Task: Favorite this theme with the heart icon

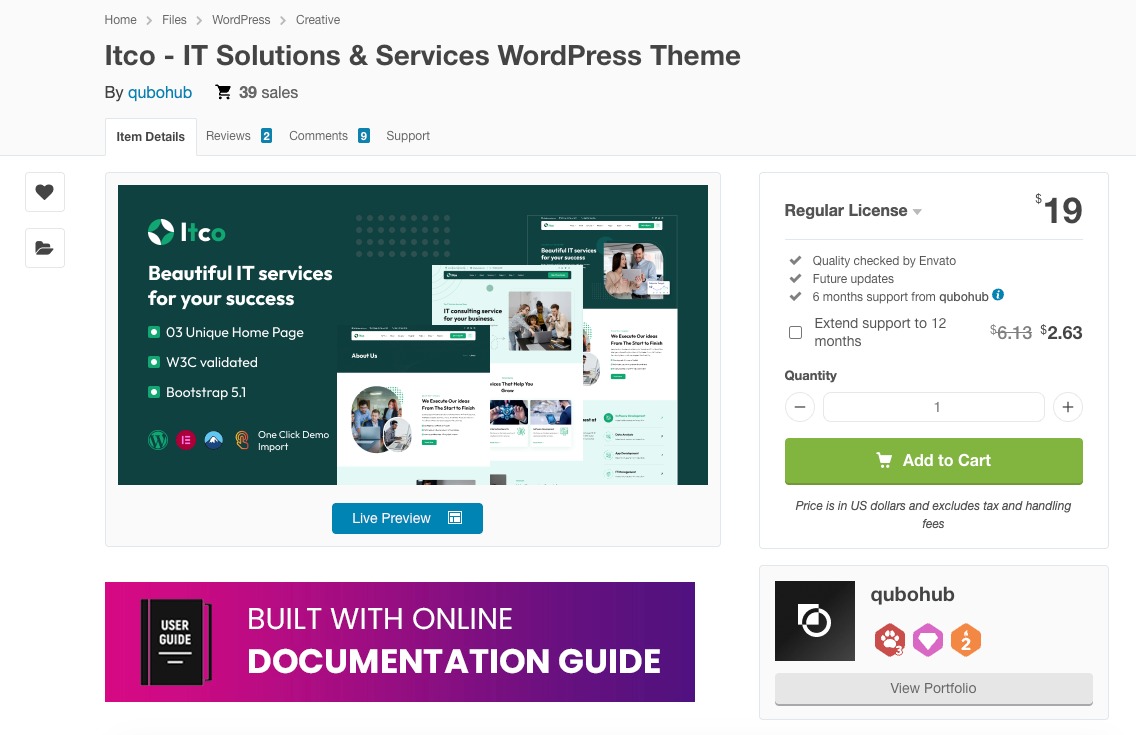Action: (45, 192)
